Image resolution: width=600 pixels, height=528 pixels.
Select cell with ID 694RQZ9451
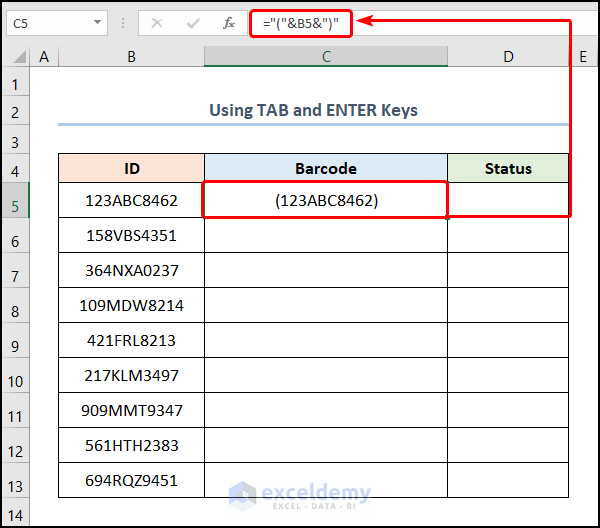click(132, 481)
